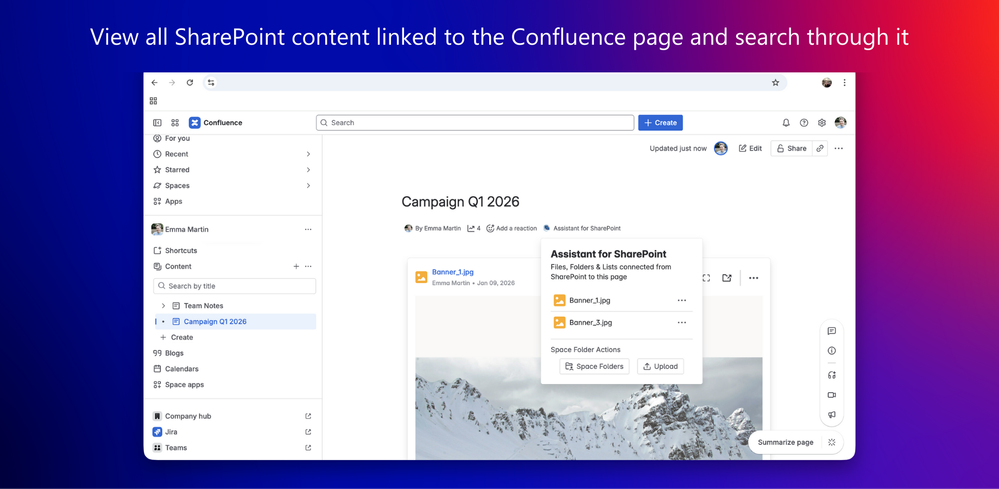Add content with the plus icon

(x=296, y=267)
